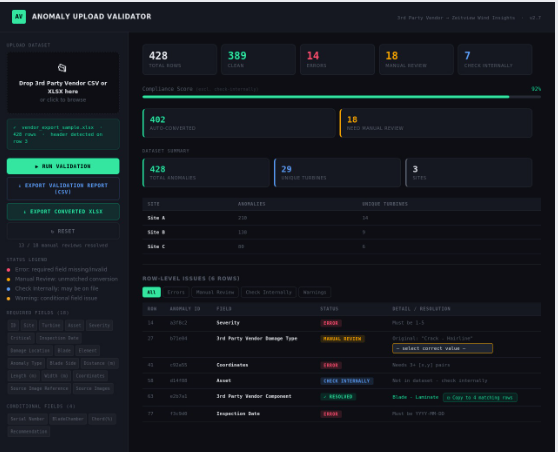Viewport: 558px width, 452px height.
Task: Click the AV logo icon in header
Action: click(x=19, y=17)
